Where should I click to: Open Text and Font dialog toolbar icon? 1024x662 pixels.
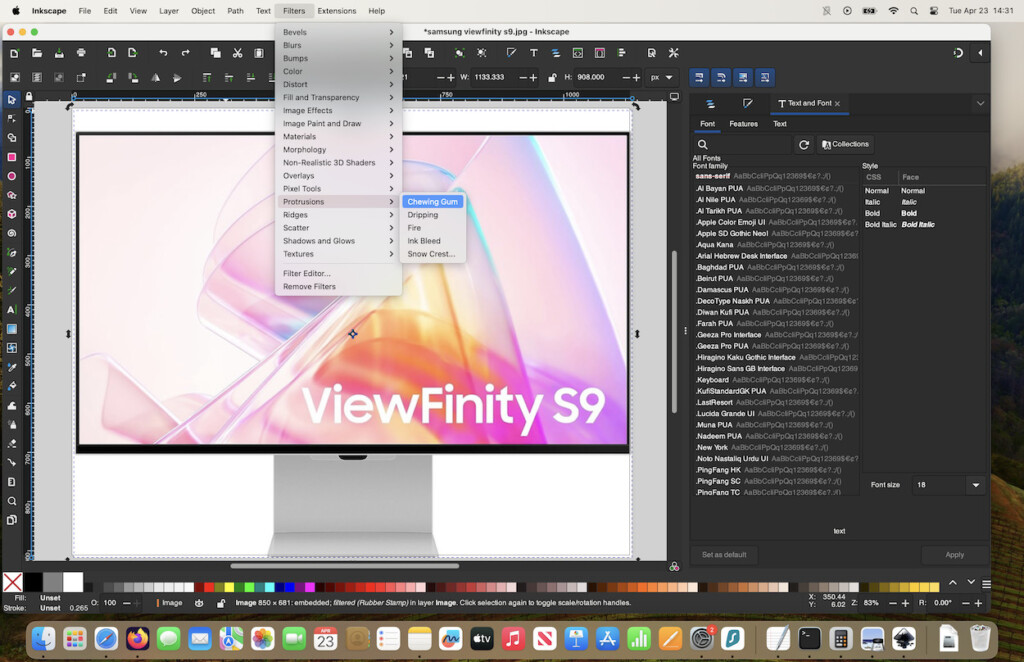(534, 53)
